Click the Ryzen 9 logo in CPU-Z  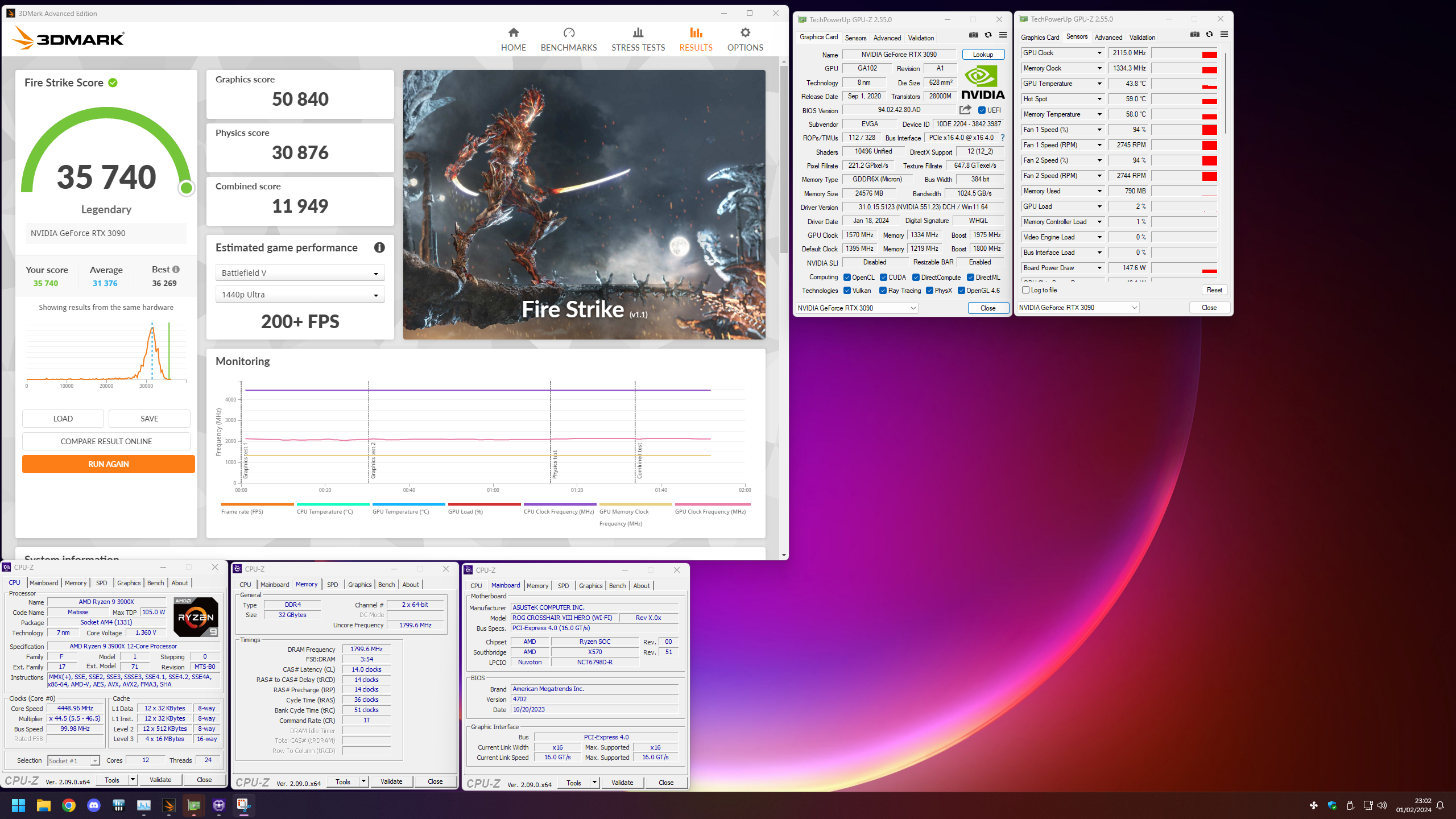pyautogui.click(x=196, y=617)
